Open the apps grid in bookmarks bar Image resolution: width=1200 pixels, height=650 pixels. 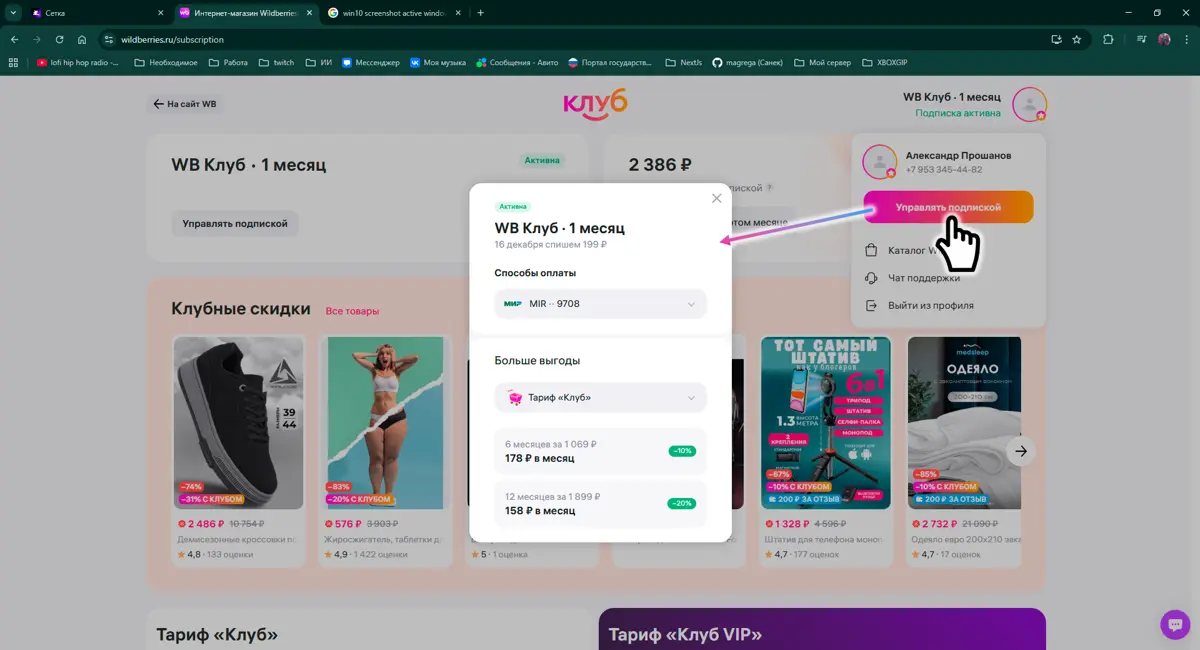coord(13,62)
